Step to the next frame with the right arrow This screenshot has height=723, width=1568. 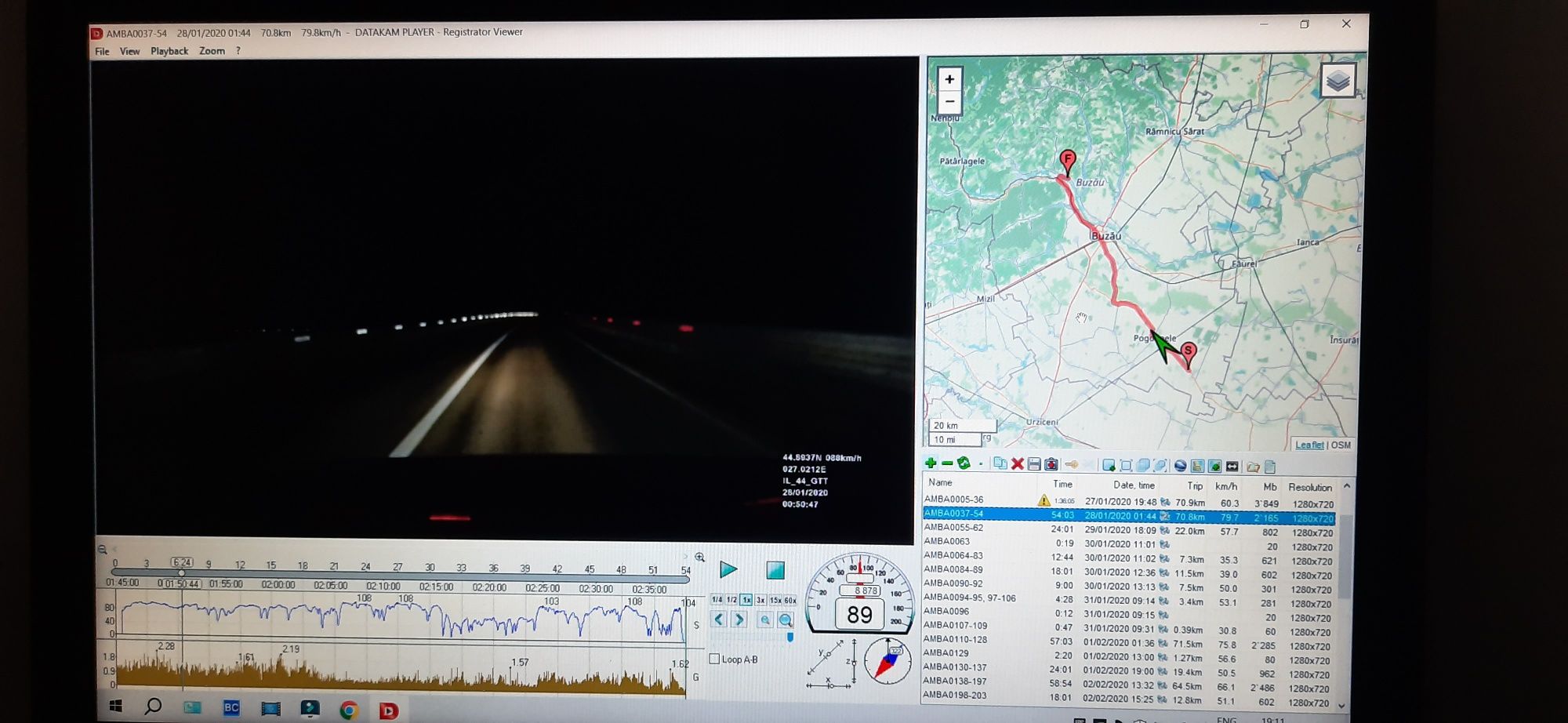[739, 619]
